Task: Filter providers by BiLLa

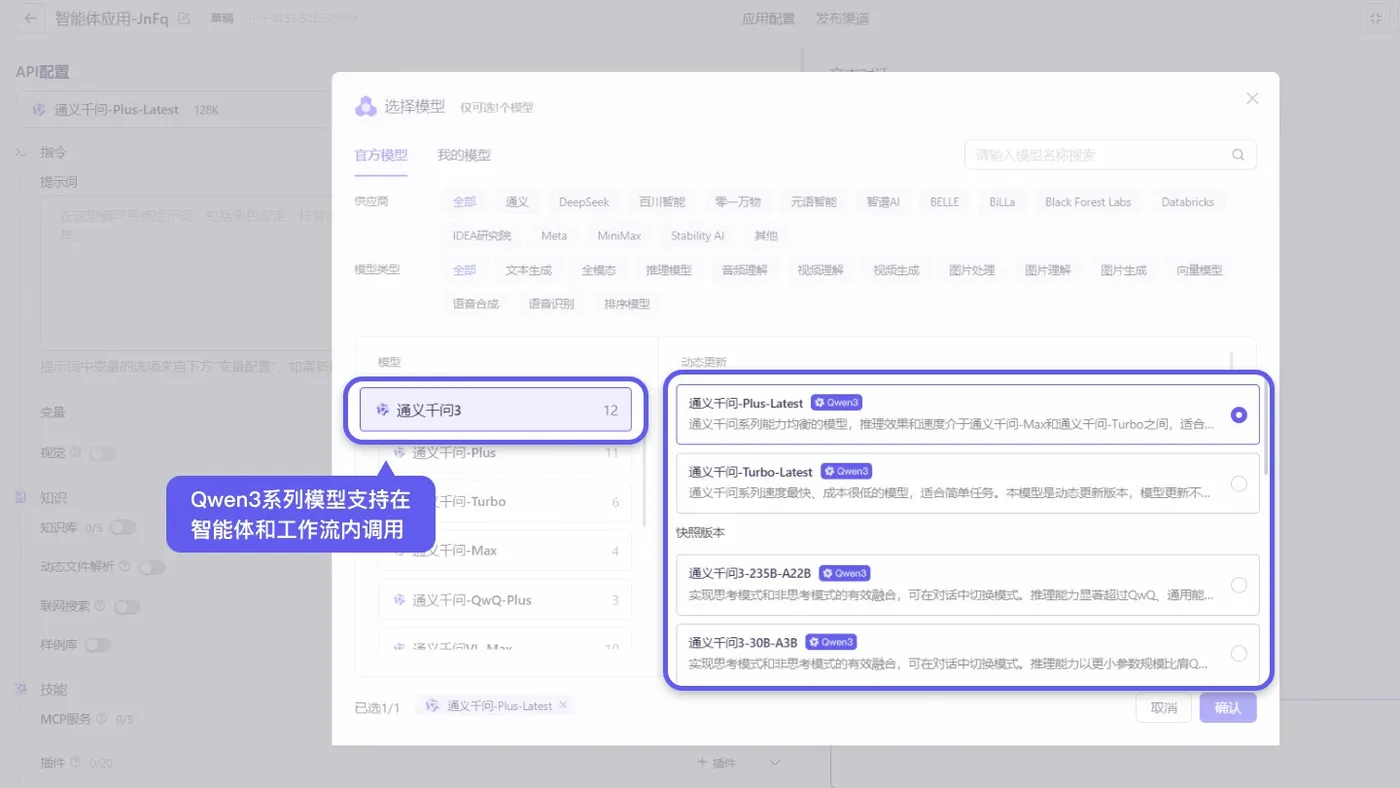Action: coord(1002,202)
